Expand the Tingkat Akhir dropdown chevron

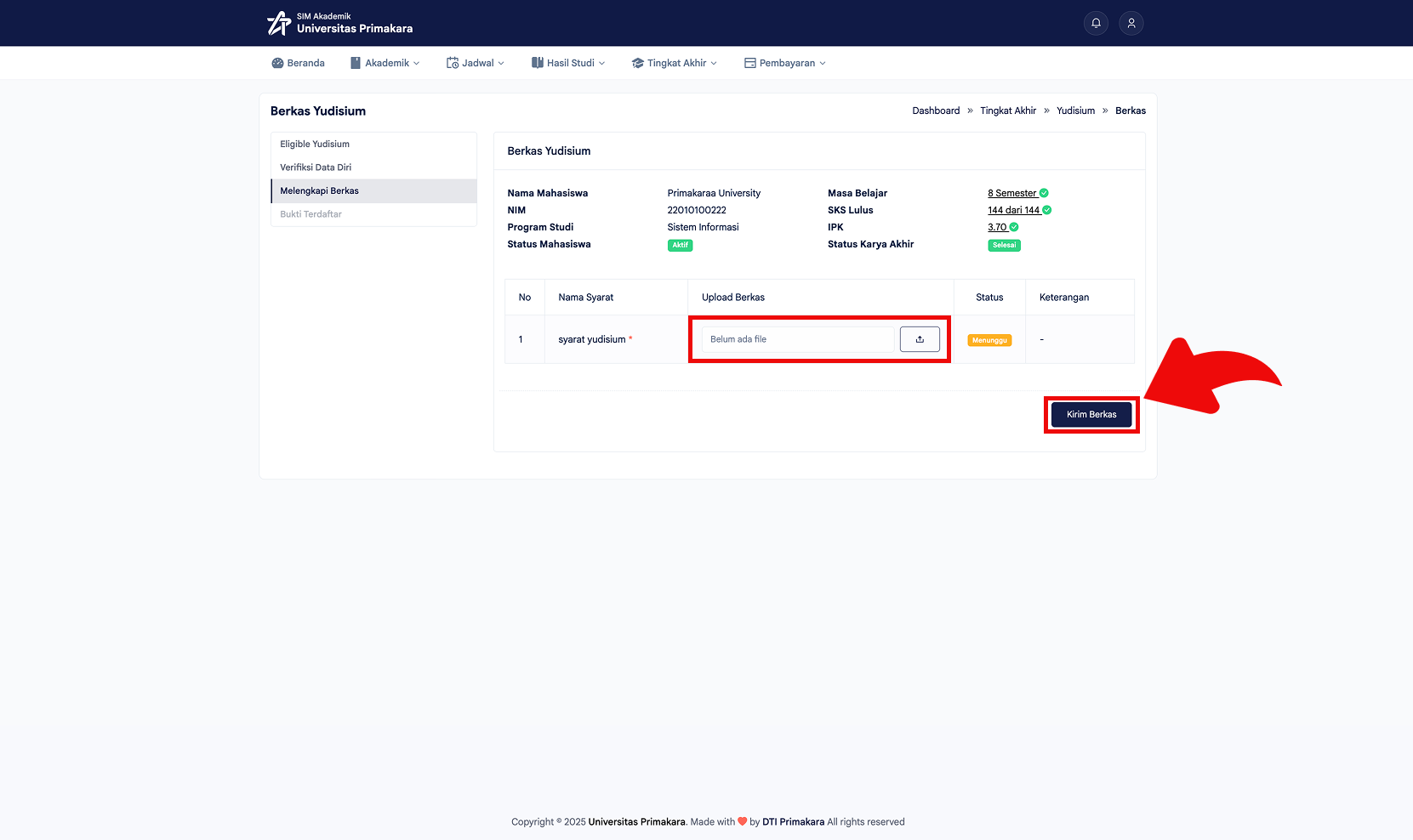click(714, 63)
